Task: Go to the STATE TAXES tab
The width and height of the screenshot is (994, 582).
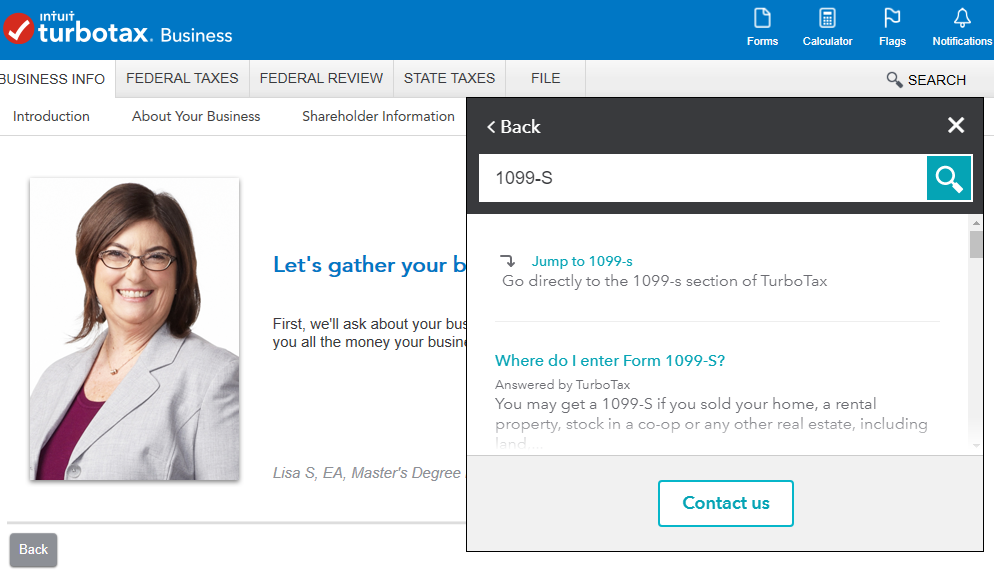Action: tap(449, 79)
